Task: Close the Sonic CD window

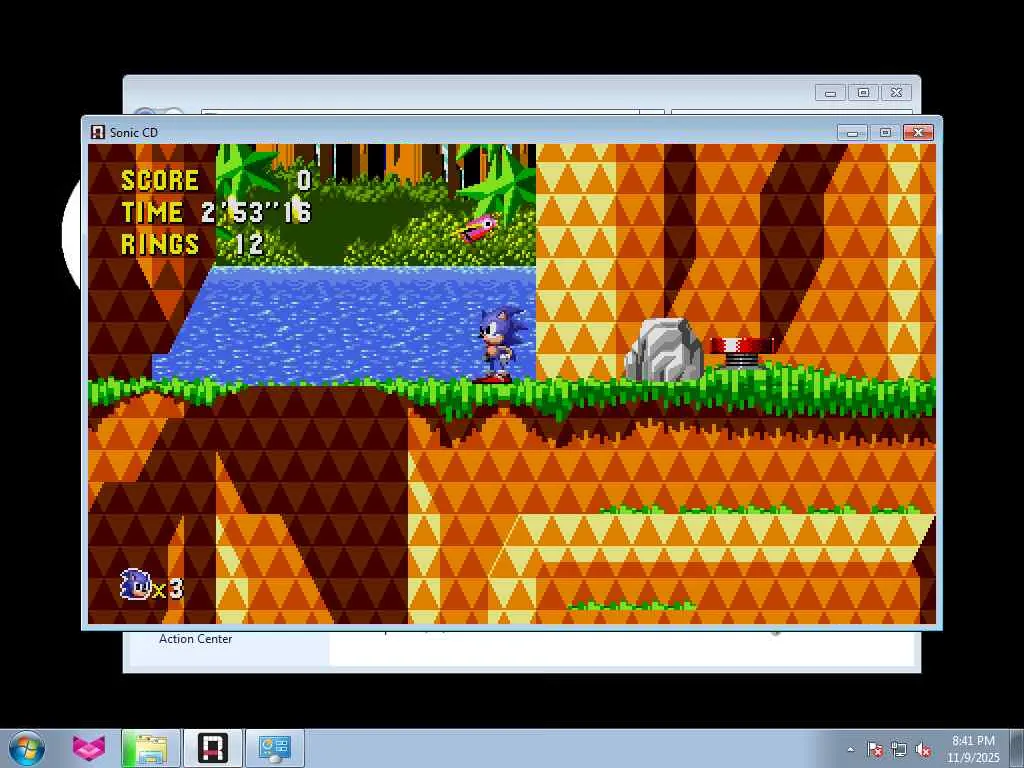Action: tap(918, 133)
